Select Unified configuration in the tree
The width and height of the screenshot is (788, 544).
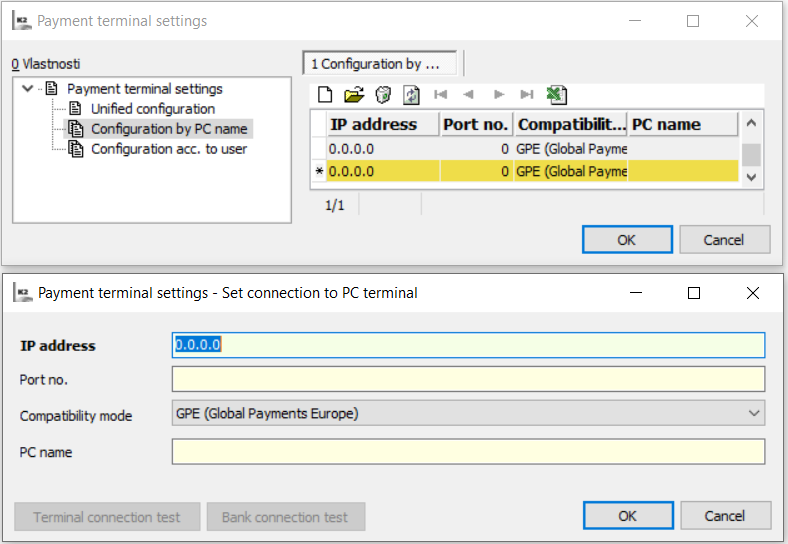coord(152,109)
